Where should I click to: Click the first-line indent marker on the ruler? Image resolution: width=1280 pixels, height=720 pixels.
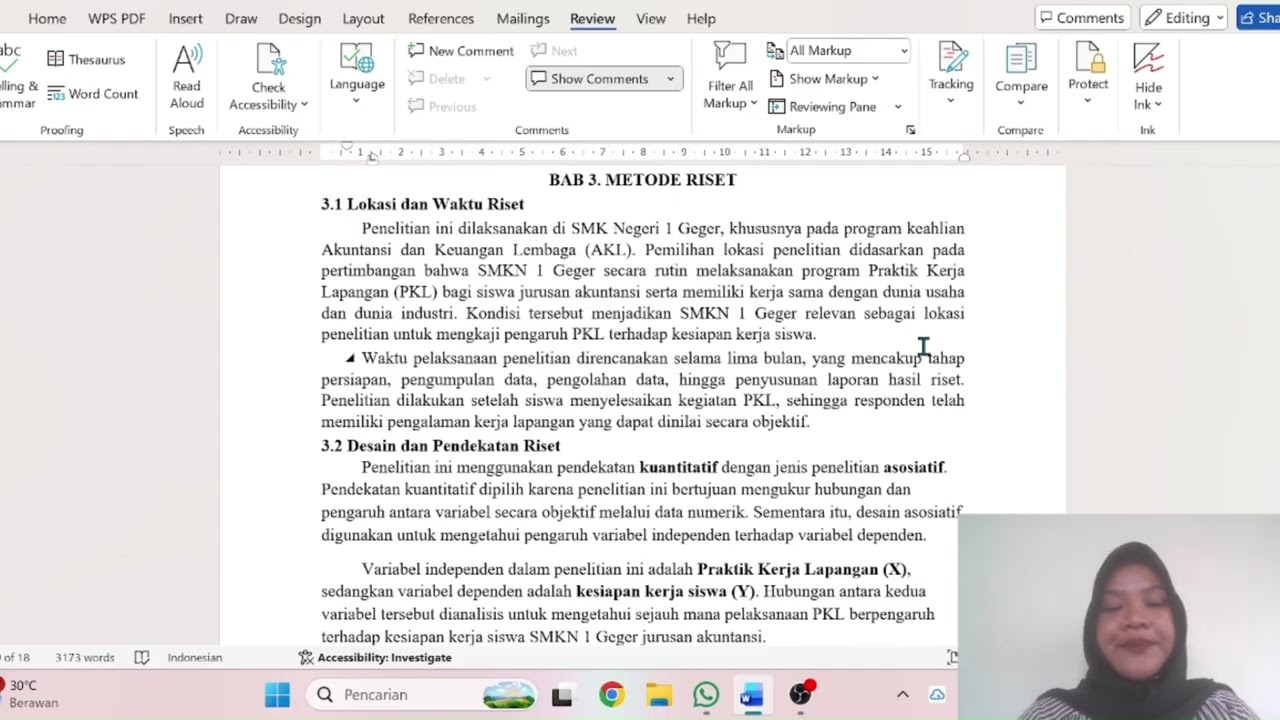pos(347,148)
